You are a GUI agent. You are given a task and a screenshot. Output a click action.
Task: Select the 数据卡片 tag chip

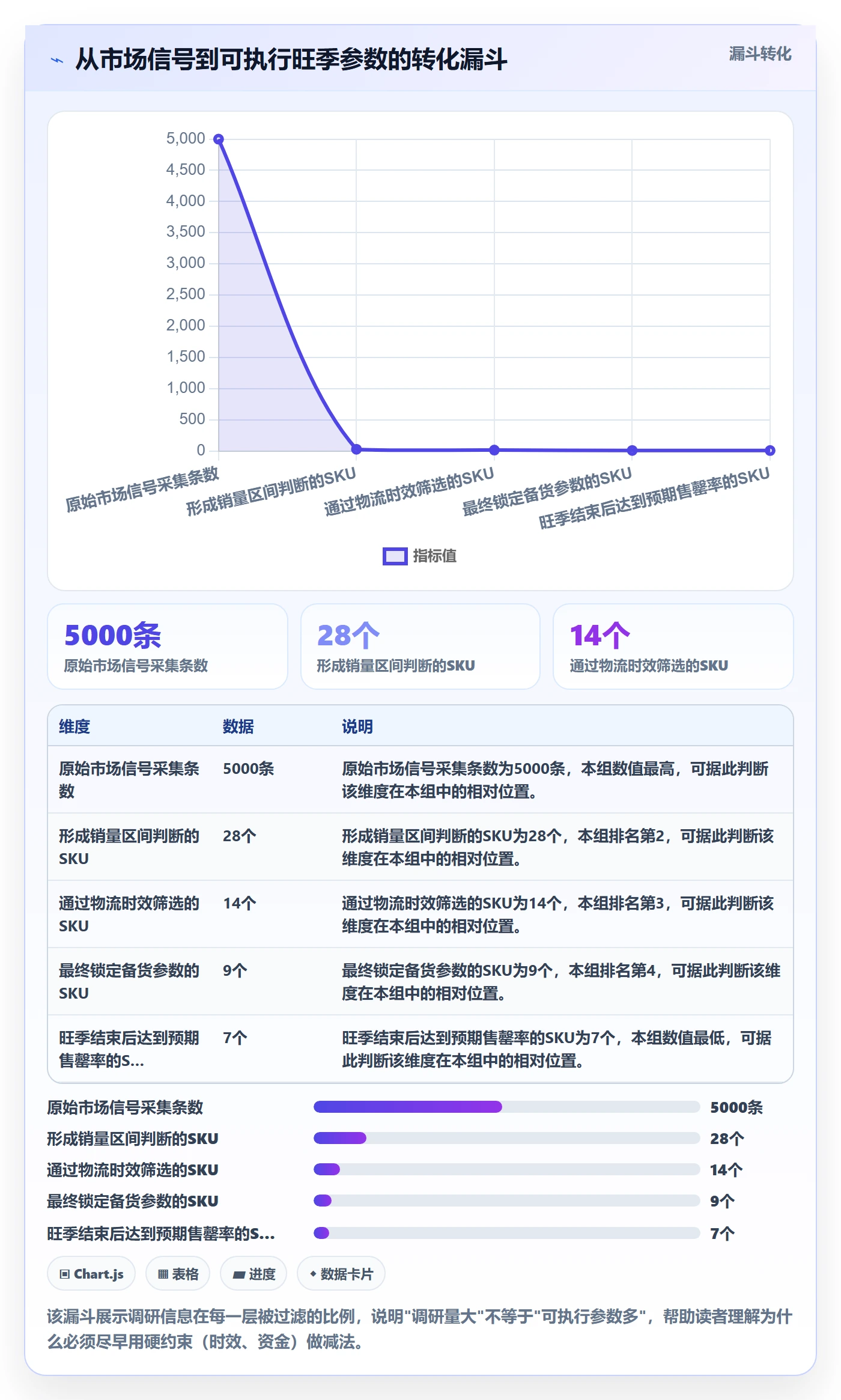pyautogui.click(x=341, y=1273)
